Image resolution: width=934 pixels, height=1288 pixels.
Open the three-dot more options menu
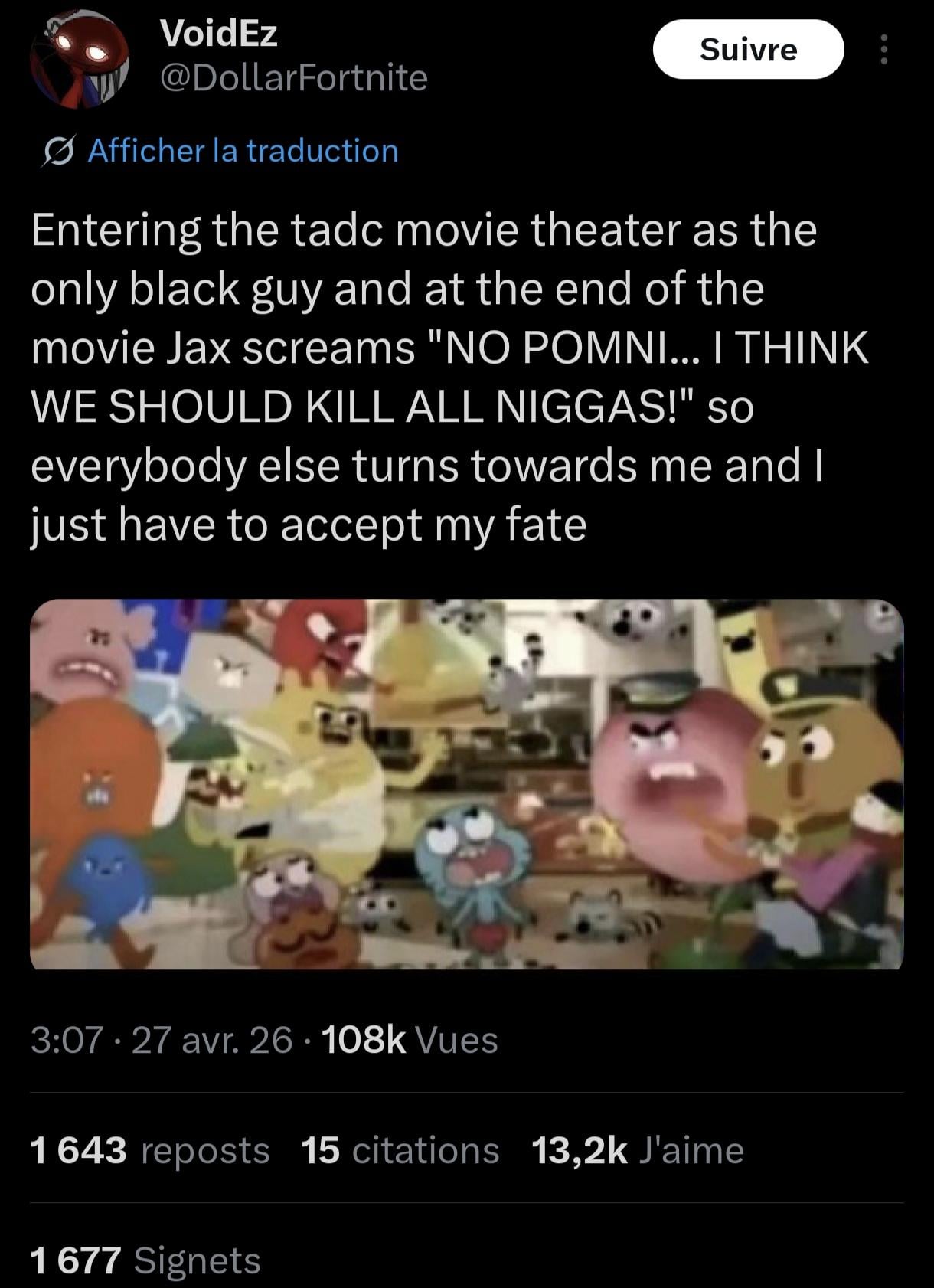[884, 50]
